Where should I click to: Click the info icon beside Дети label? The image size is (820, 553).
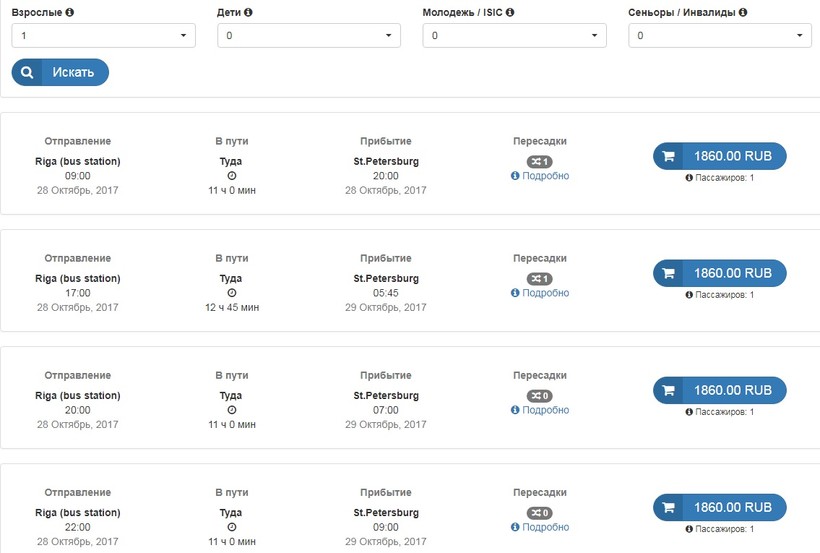248,13
